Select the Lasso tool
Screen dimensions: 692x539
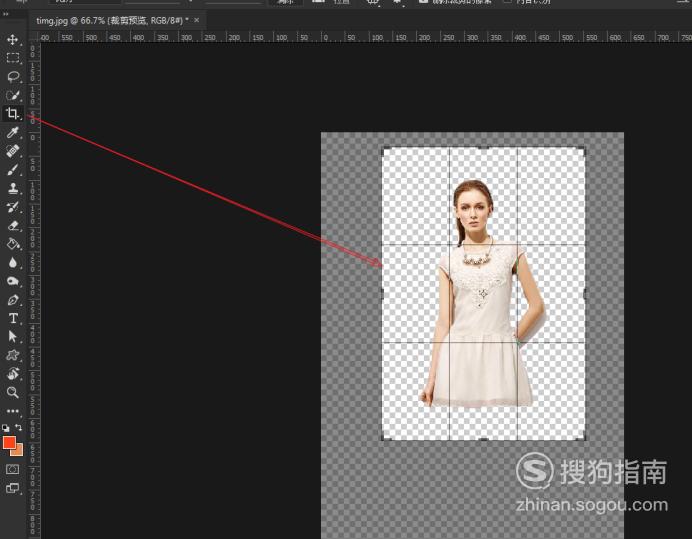pos(13,76)
